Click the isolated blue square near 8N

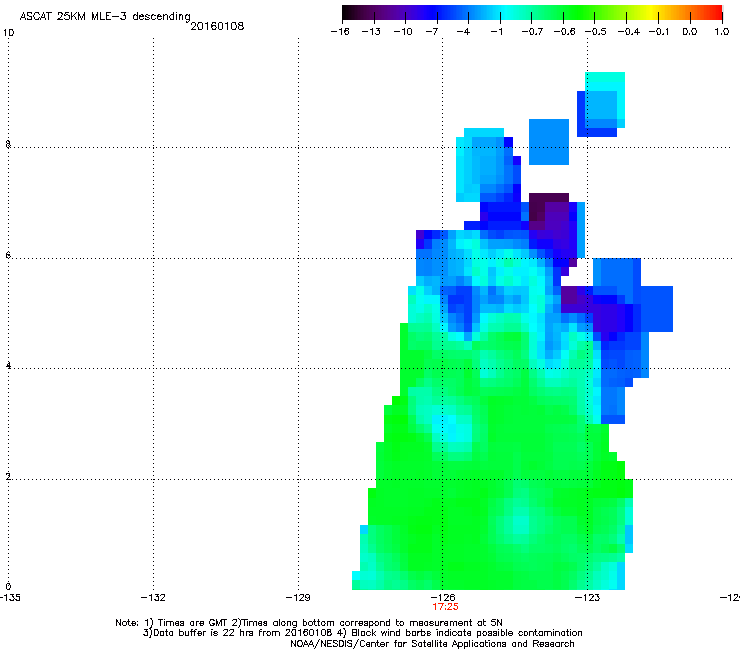pyautogui.click(x=548, y=142)
